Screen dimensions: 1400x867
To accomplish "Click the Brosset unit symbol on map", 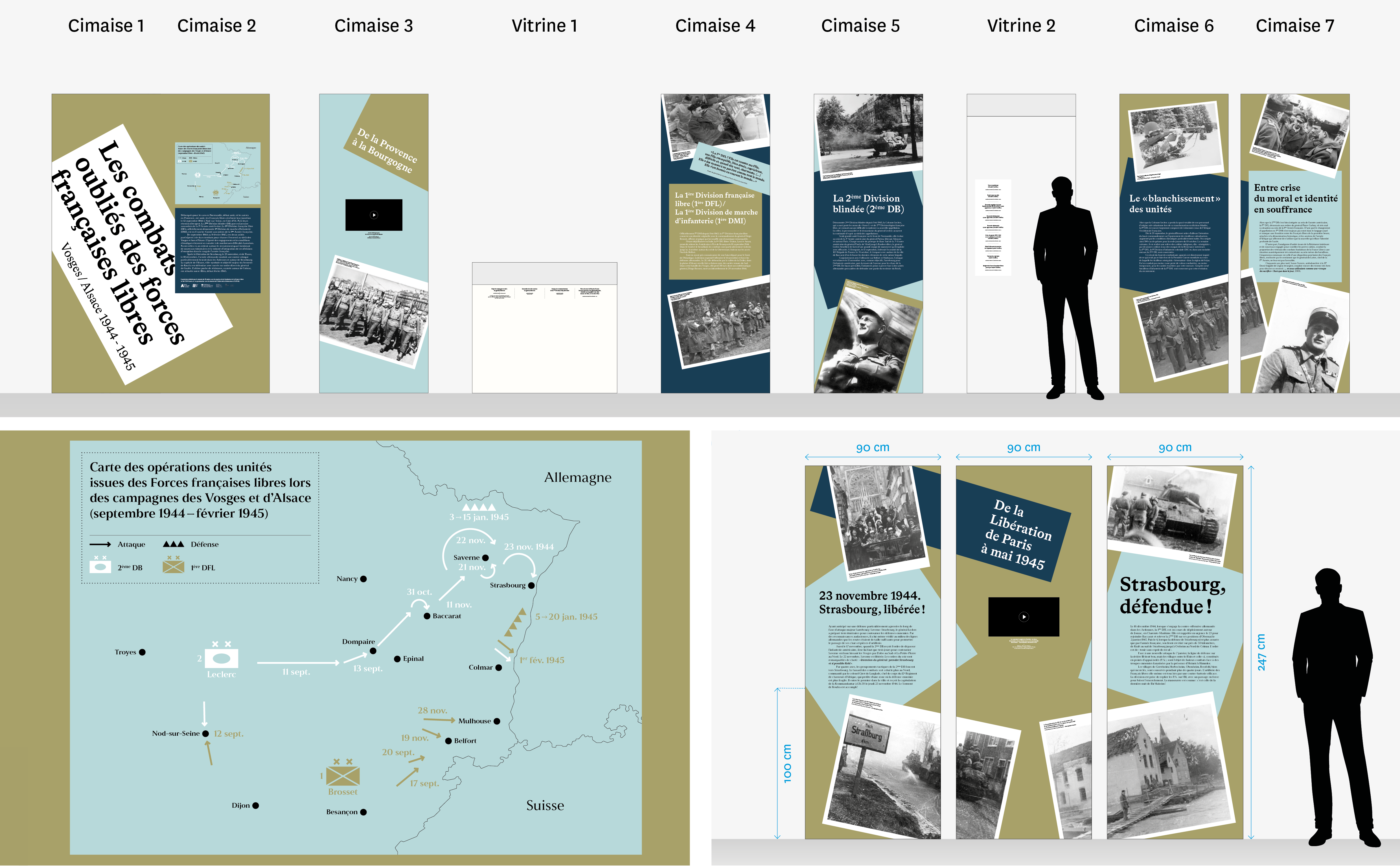I will pyautogui.click(x=343, y=776).
